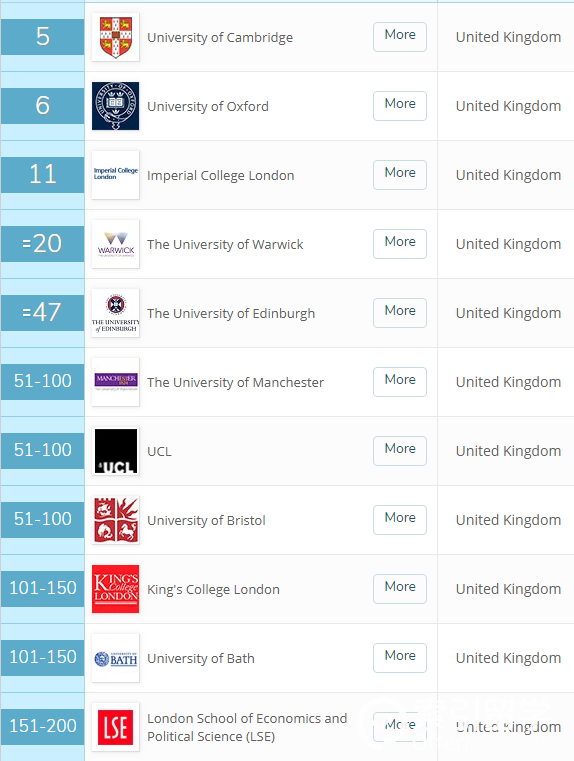Select the University of Bristol red crest

pyautogui.click(x=115, y=520)
